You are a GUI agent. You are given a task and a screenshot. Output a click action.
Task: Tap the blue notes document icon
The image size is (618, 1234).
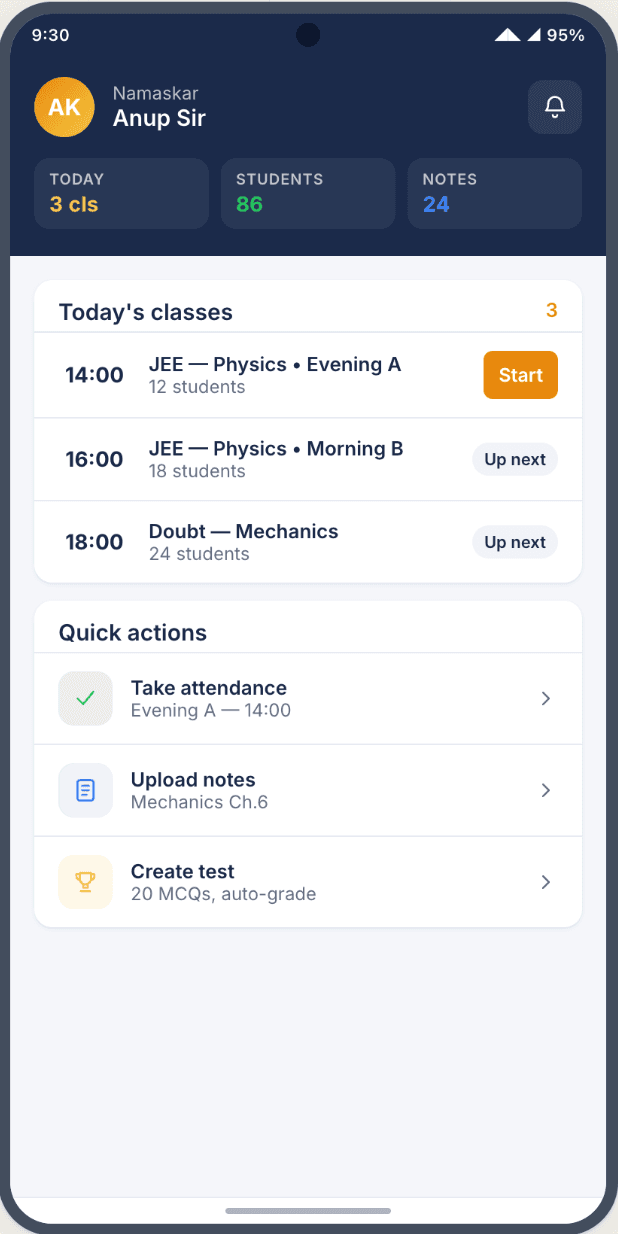click(85, 790)
